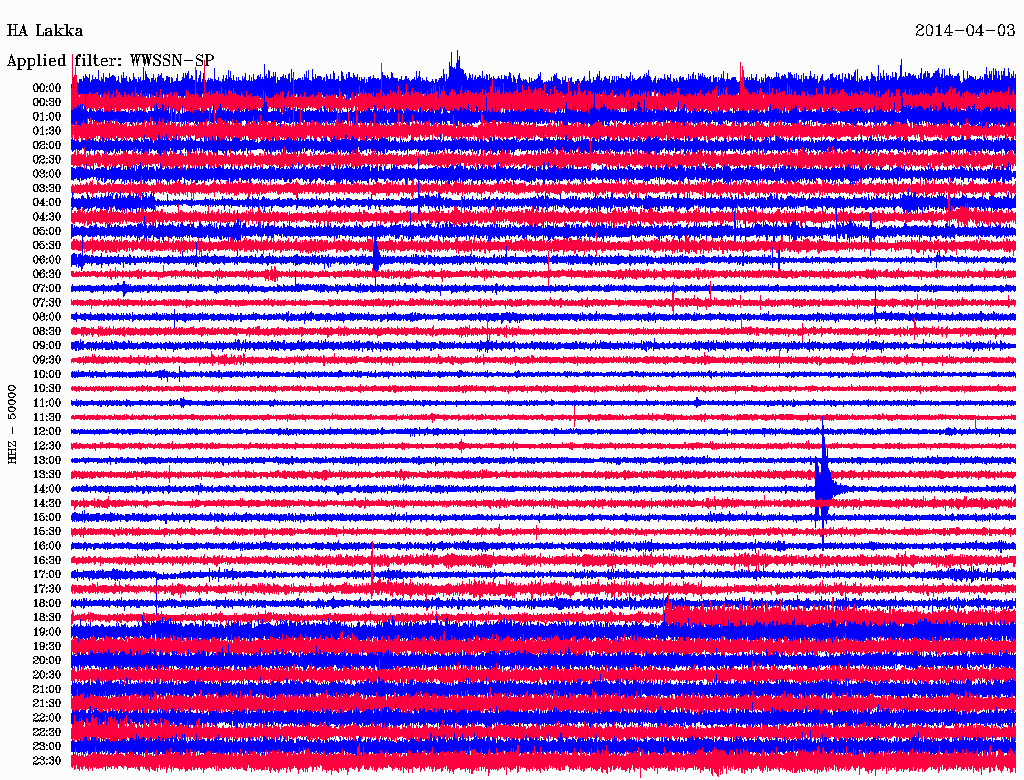Select the 06:00 time label

click(47, 259)
